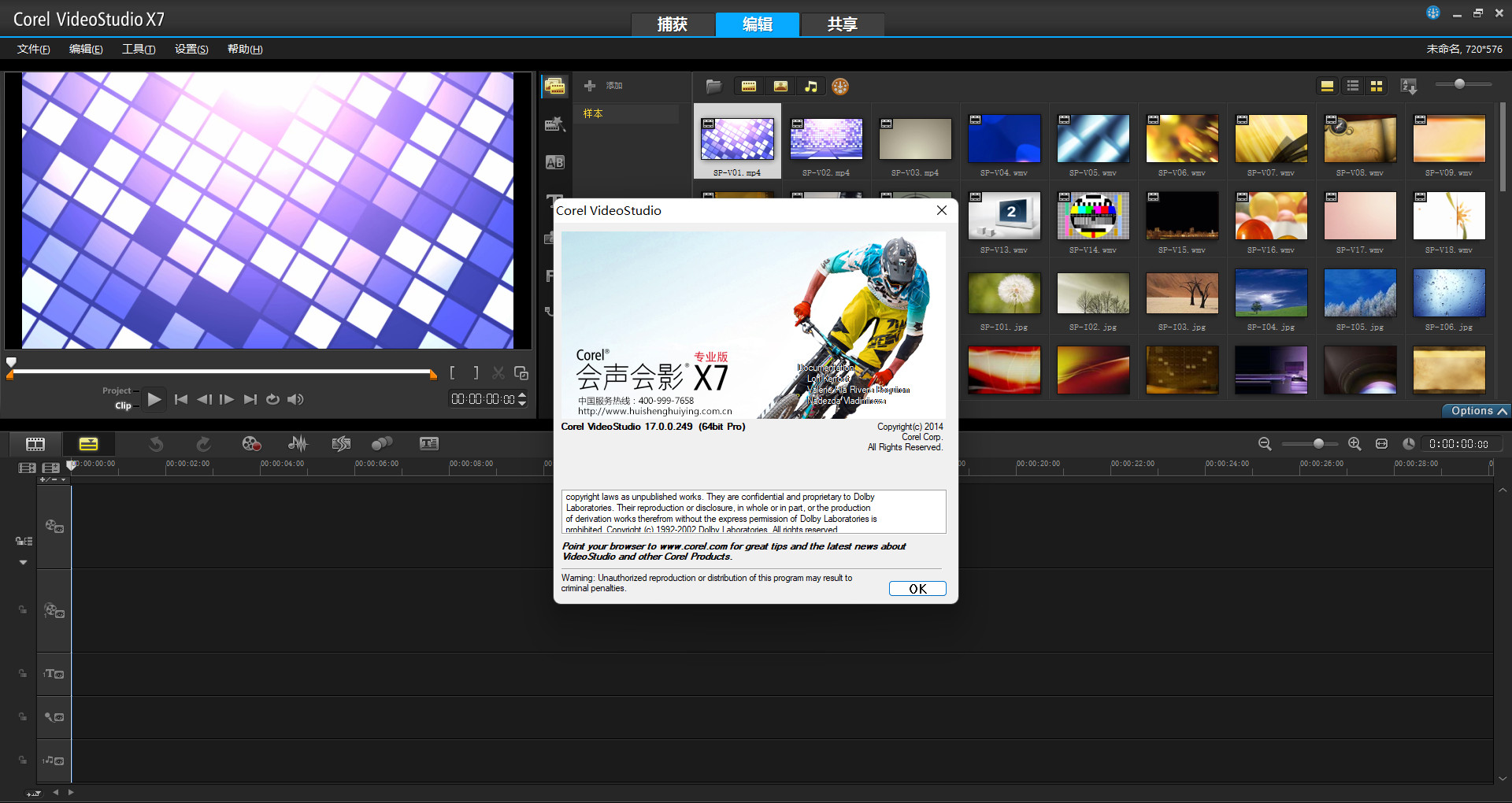Click the scissors split clip icon
This screenshot has height=803, width=1512.
tap(498, 373)
